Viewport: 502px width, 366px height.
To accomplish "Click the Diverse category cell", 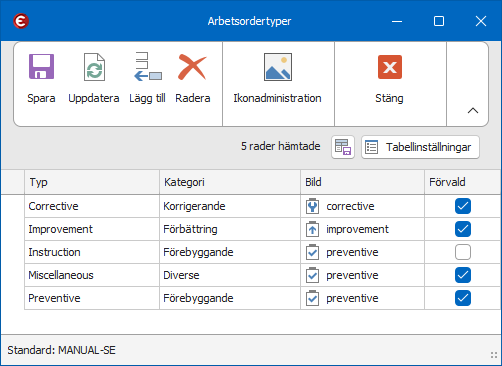I will click(x=230, y=275).
